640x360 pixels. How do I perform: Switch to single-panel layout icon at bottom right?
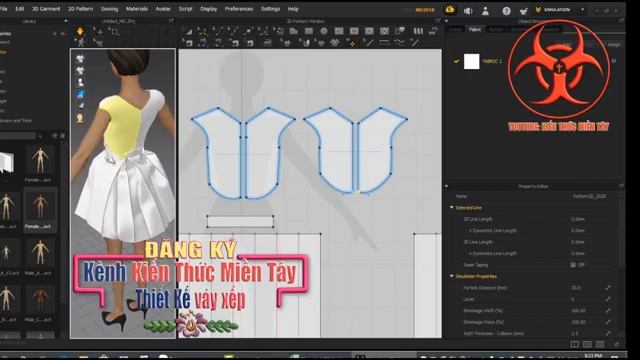[574, 345]
